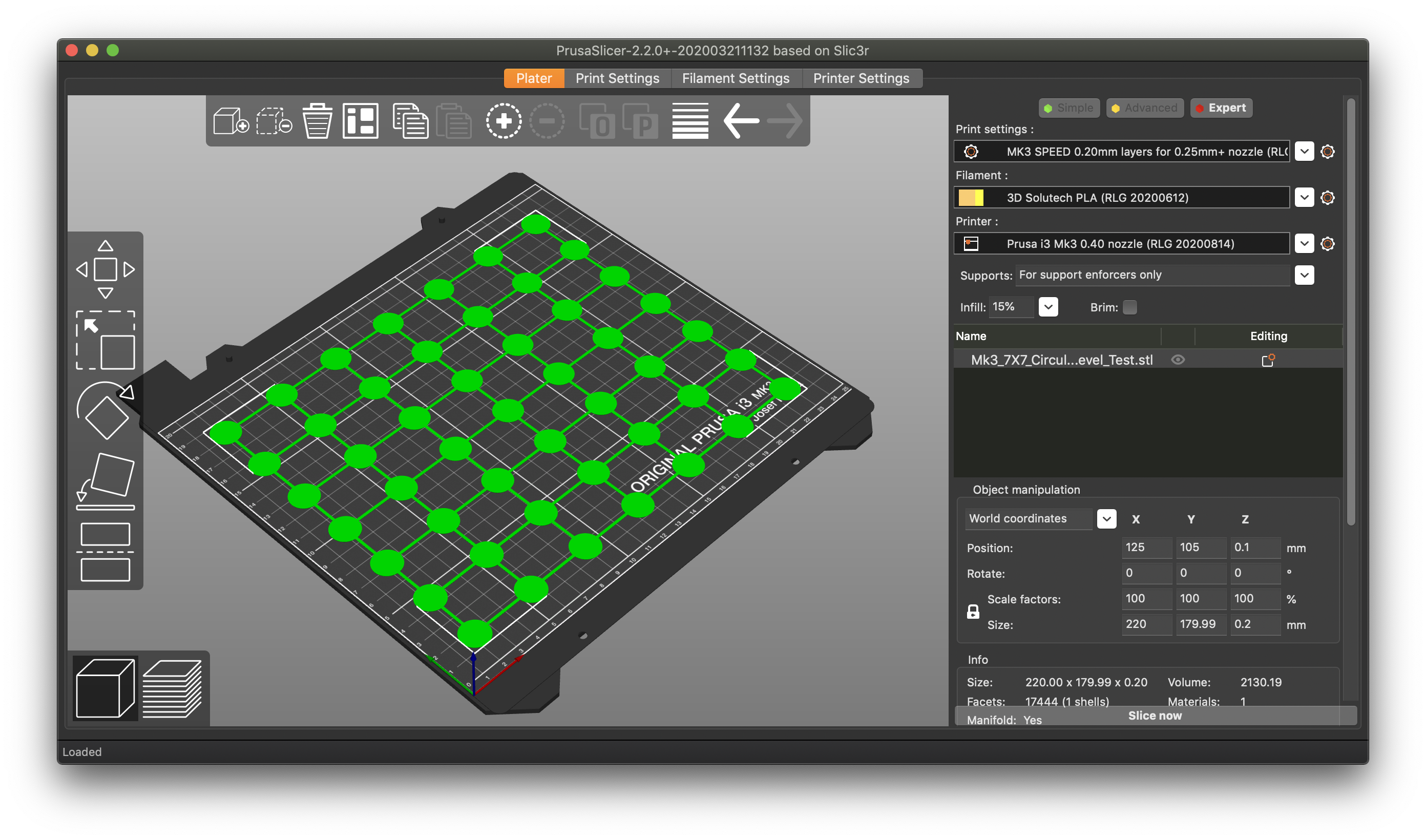Open the Printer Settings tab
This screenshot has height=840, width=1426.
(861, 78)
